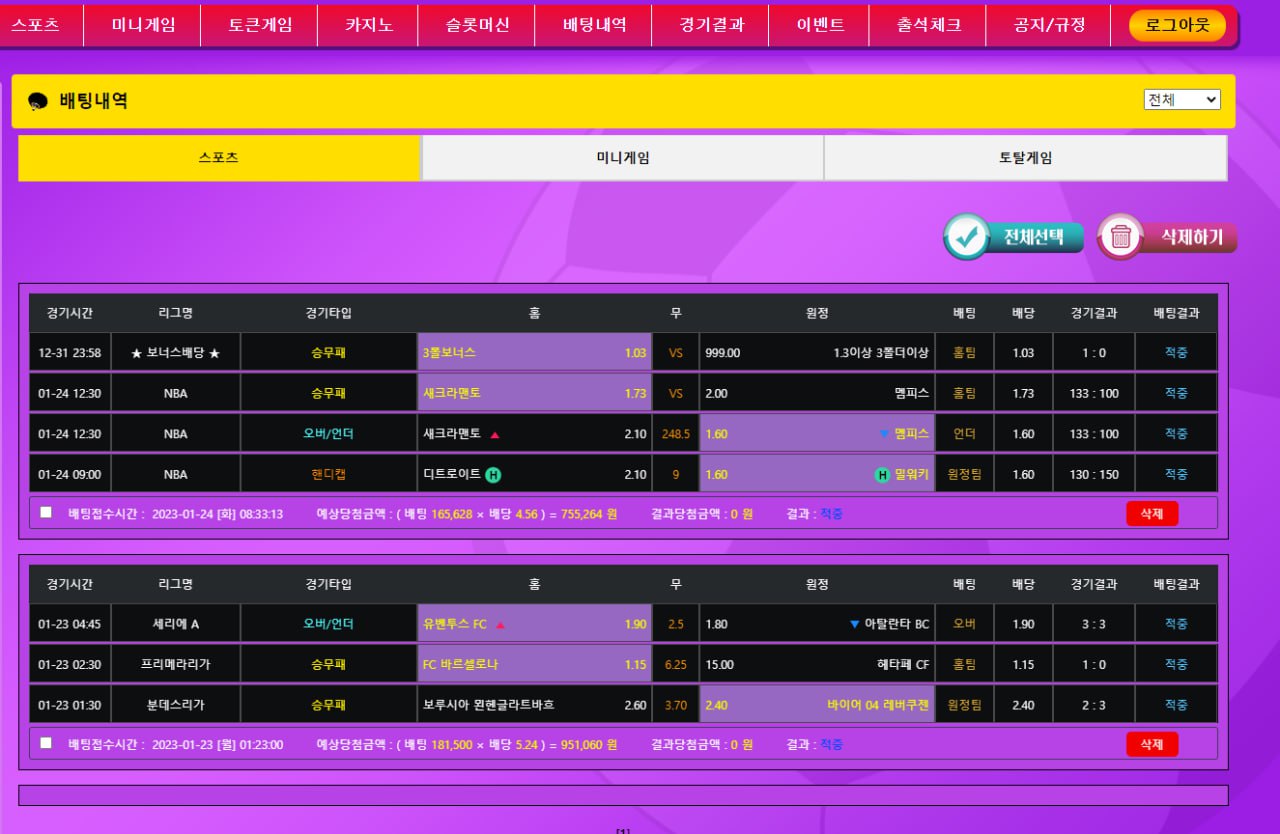Open the 미니게임 tab
This screenshot has width=1280, height=834.
click(622, 158)
